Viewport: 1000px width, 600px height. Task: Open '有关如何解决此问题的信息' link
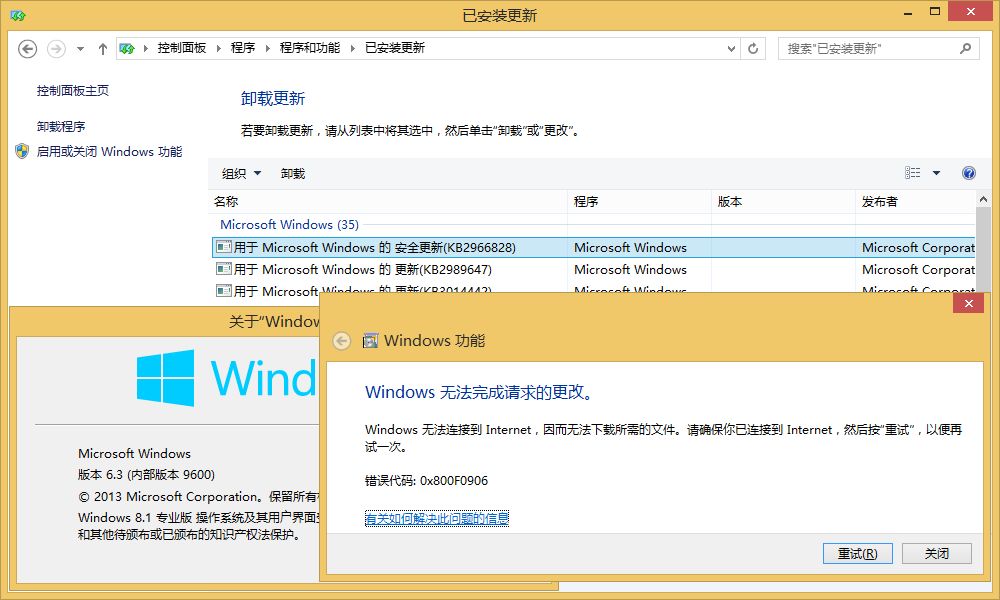coord(437,518)
